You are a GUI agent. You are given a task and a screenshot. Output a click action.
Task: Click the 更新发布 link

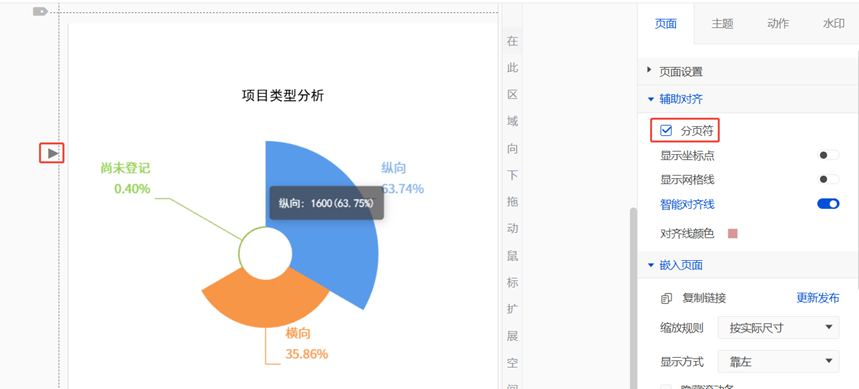tap(817, 298)
